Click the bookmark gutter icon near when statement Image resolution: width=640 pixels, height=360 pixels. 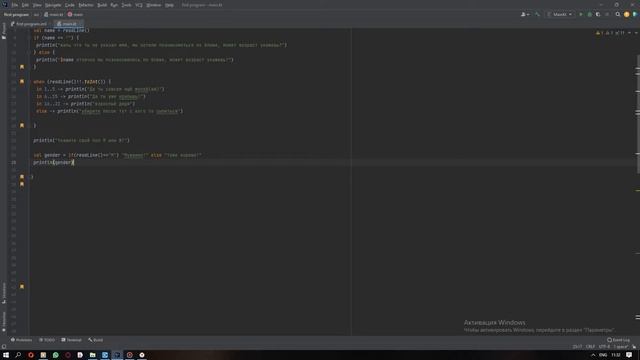(22, 82)
